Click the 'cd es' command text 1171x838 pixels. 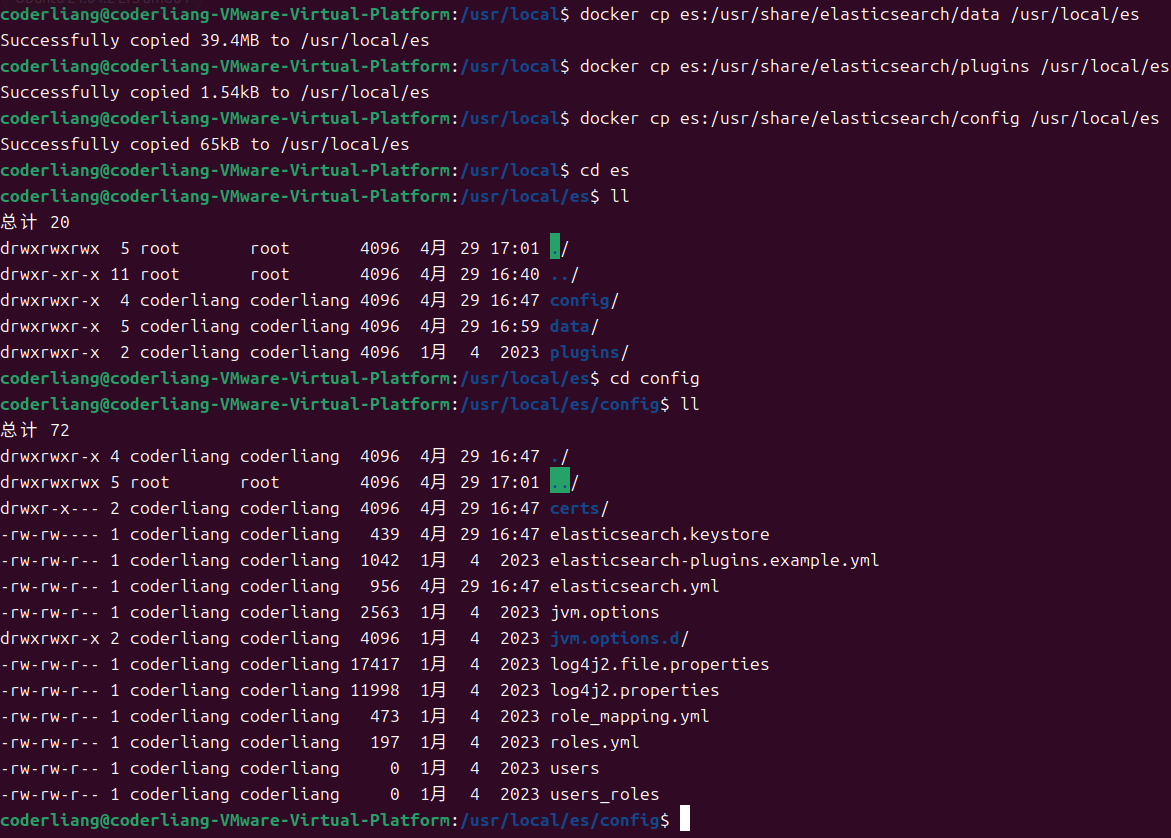click(x=605, y=171)
